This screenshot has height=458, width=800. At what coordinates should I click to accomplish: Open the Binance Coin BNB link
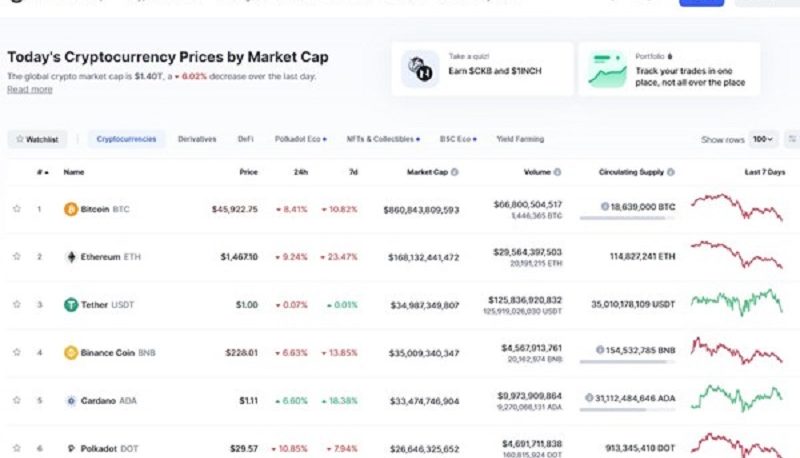118,352
